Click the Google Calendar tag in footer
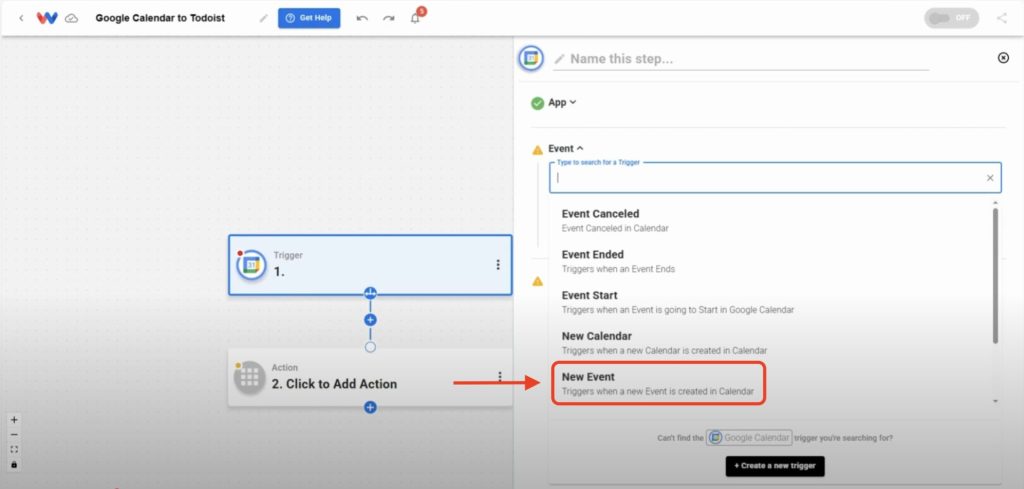 (x=749, y=437)
